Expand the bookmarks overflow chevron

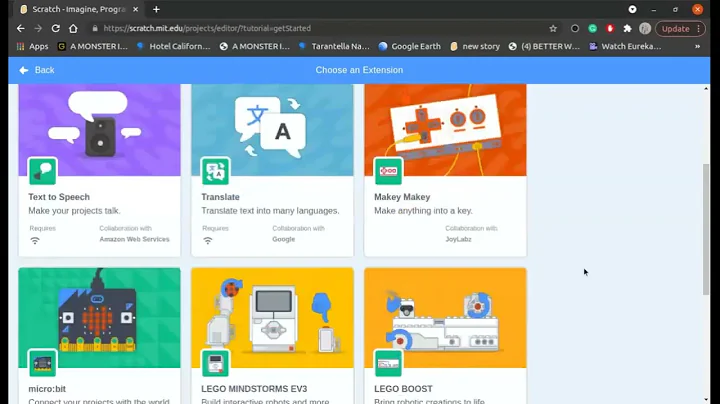698,46
